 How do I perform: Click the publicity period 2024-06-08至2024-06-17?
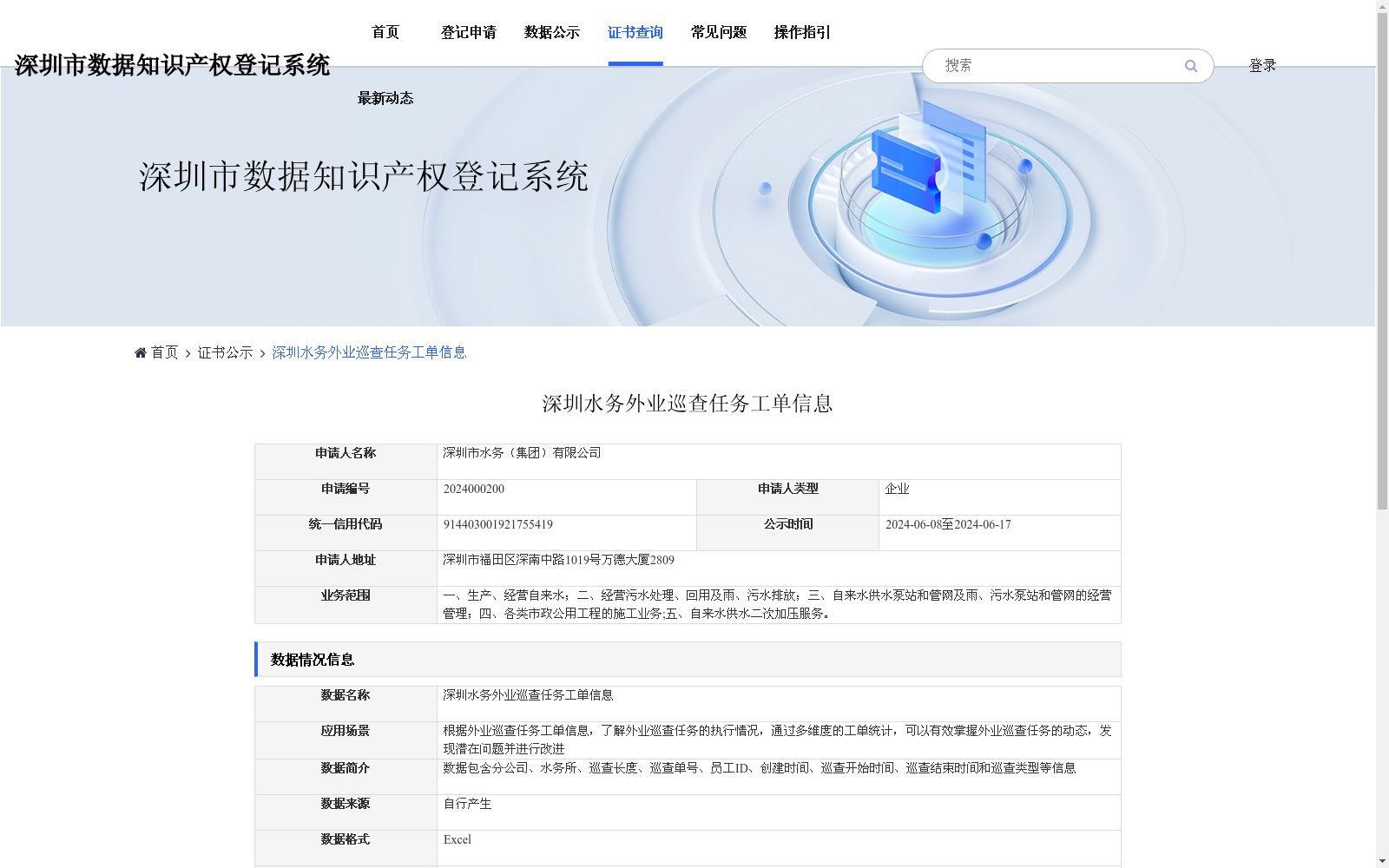pyautogui.click(x=948, y=524)
